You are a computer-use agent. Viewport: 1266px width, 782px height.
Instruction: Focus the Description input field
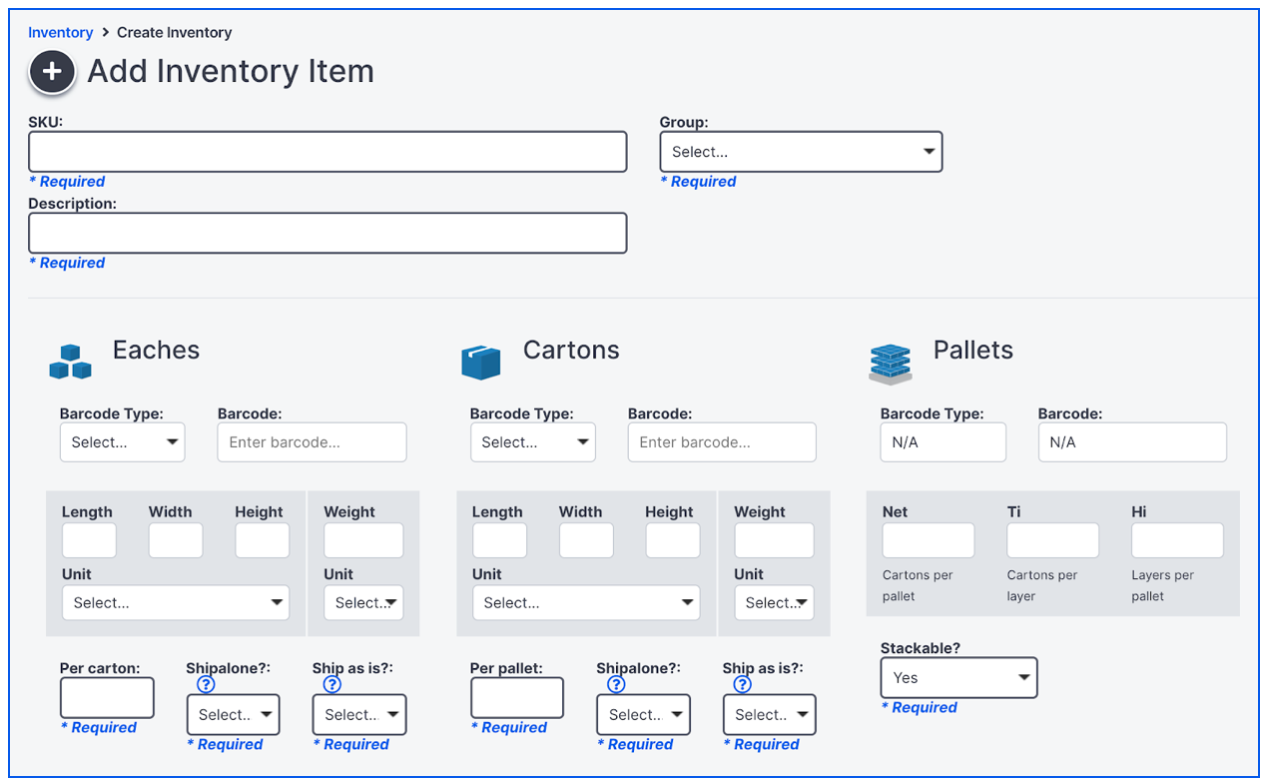[327, 232]
